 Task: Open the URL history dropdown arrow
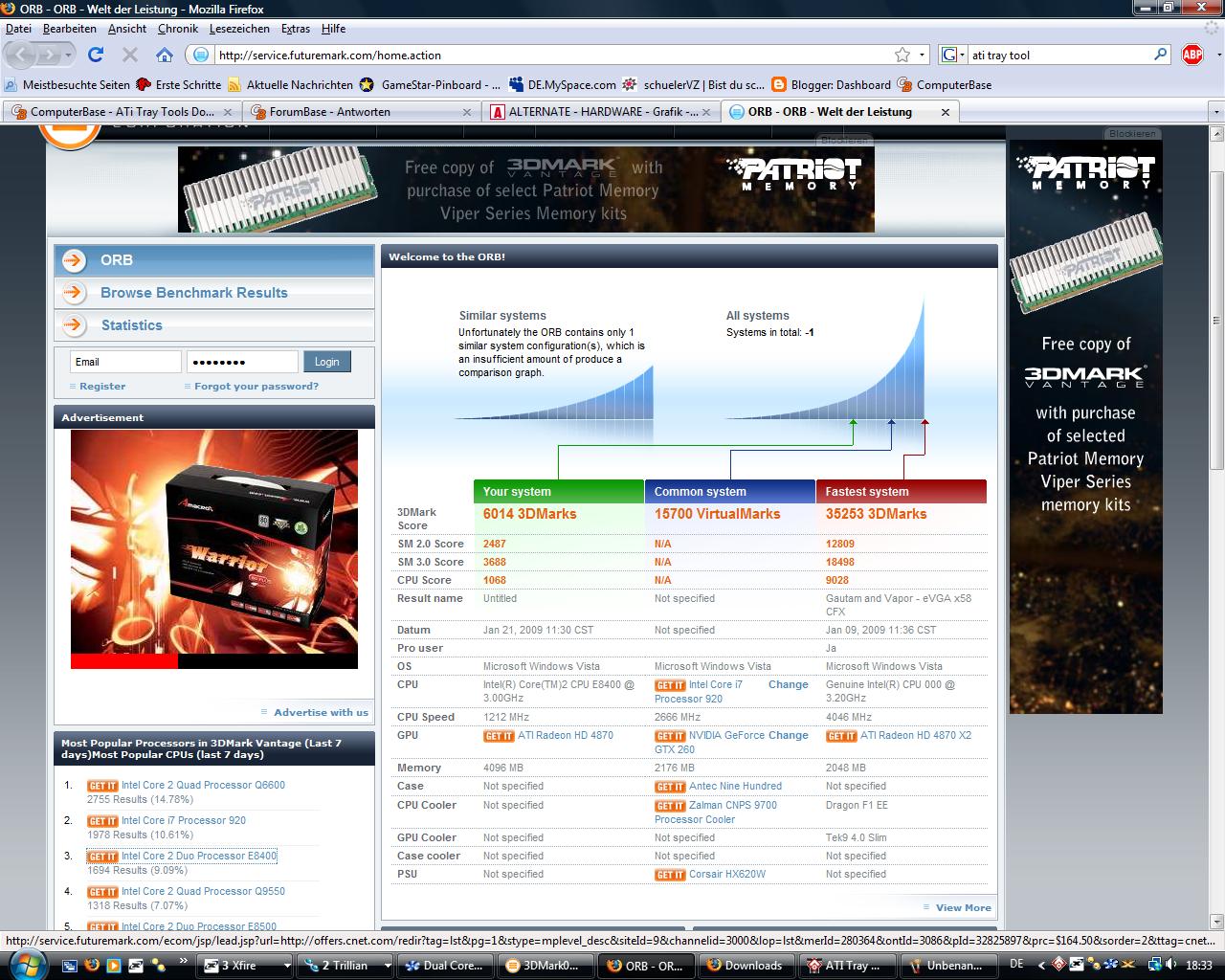point(923,55)
